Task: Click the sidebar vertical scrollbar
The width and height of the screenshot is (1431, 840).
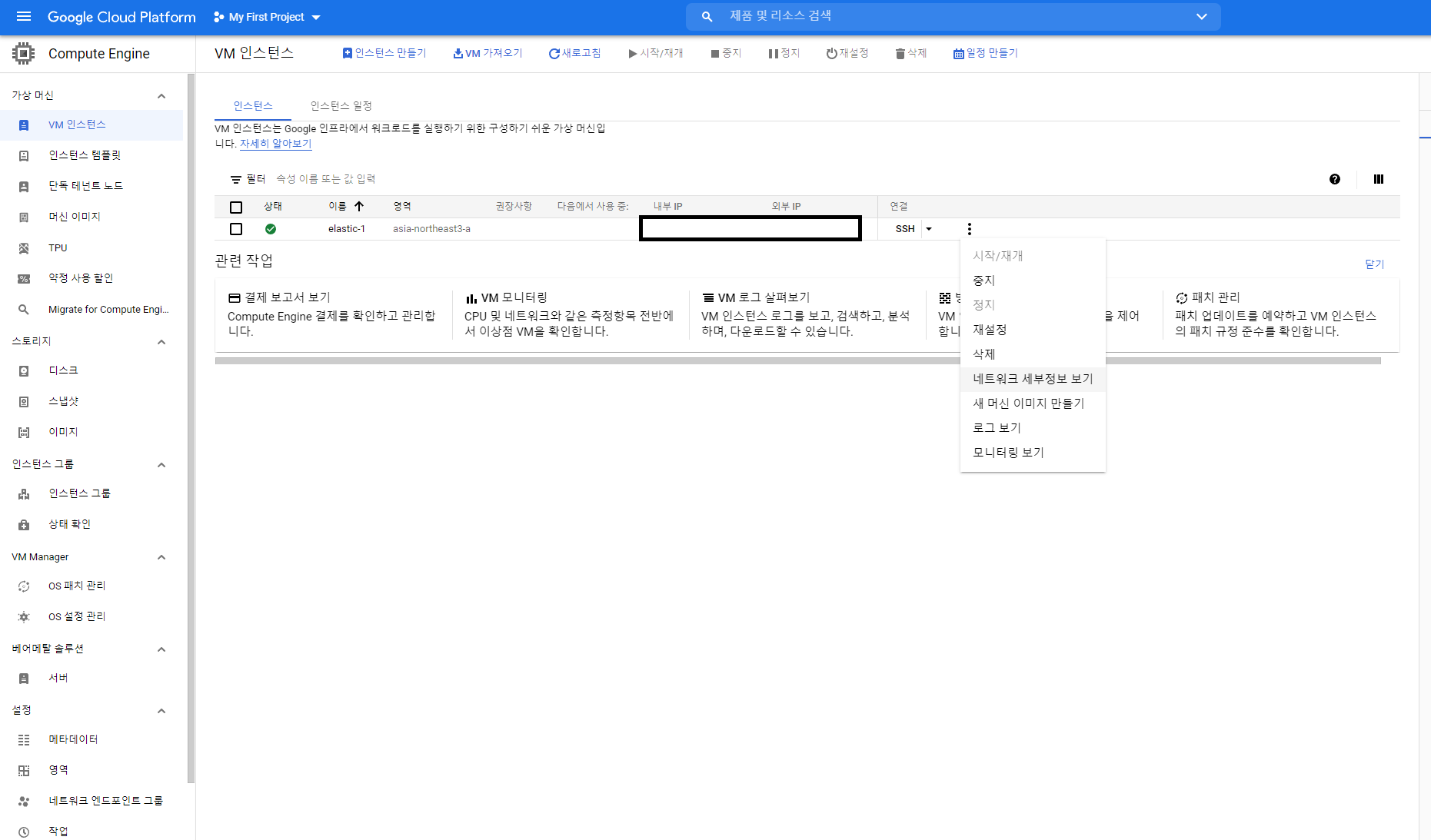Action: point(191,427)
